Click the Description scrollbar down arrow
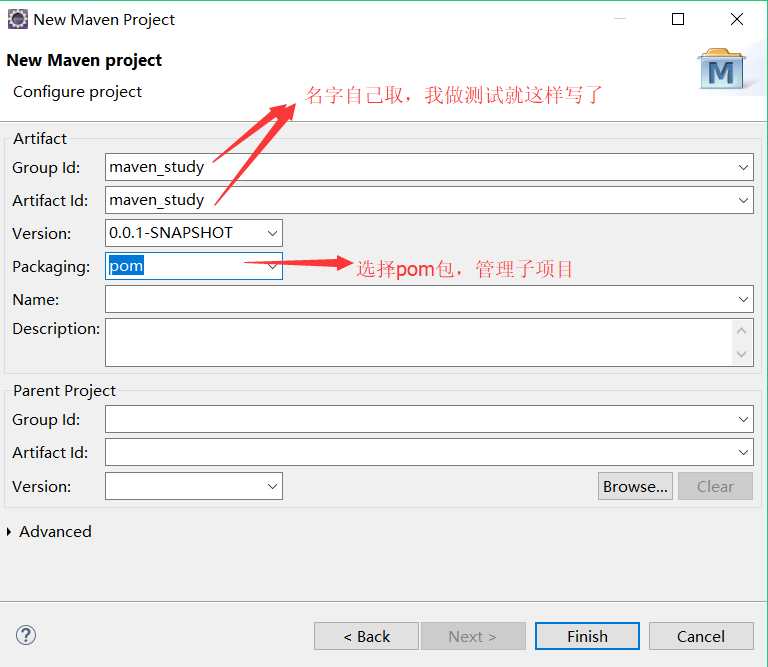768x667 pixels. (742, 354)
